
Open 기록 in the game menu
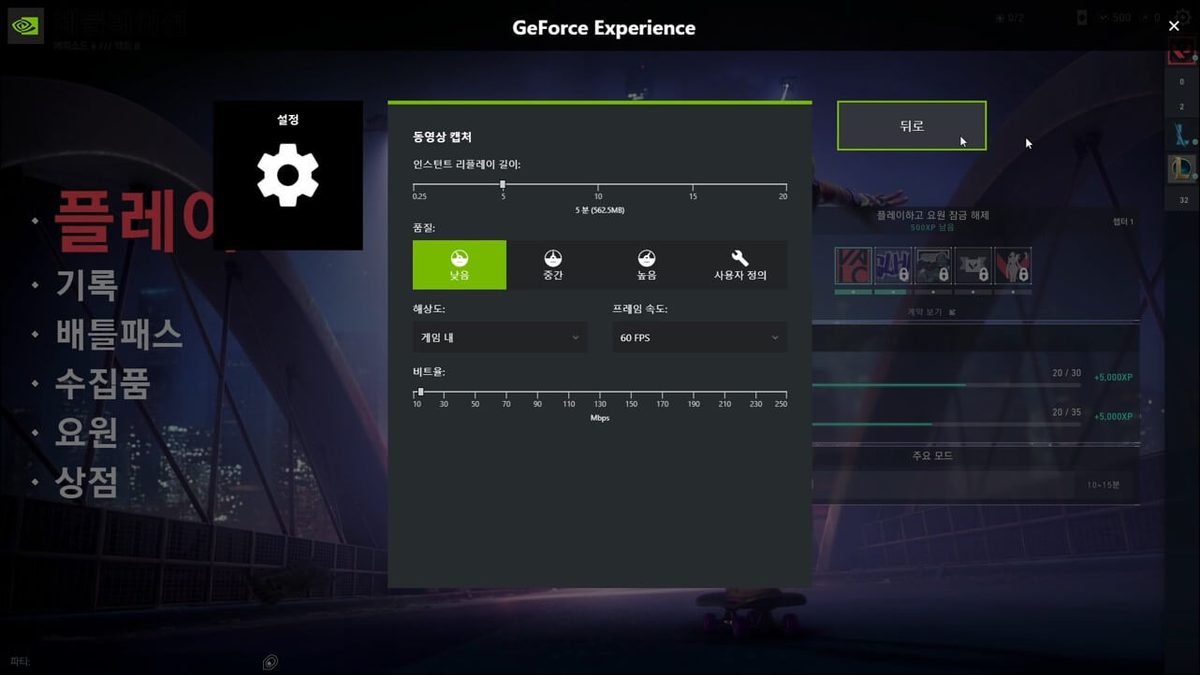click(87, 285)
